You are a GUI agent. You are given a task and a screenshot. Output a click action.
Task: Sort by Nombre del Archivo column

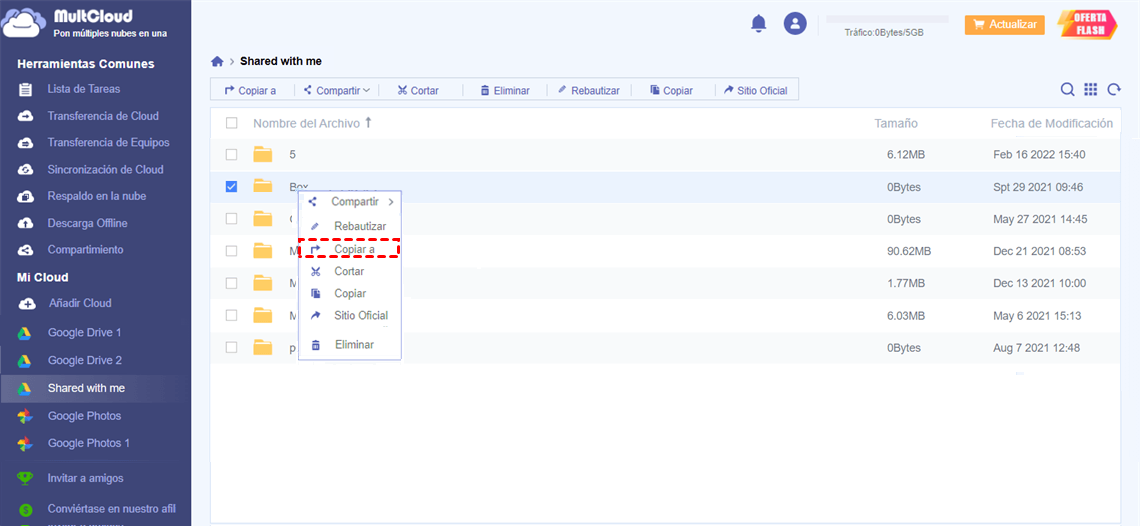pos(313,124)
